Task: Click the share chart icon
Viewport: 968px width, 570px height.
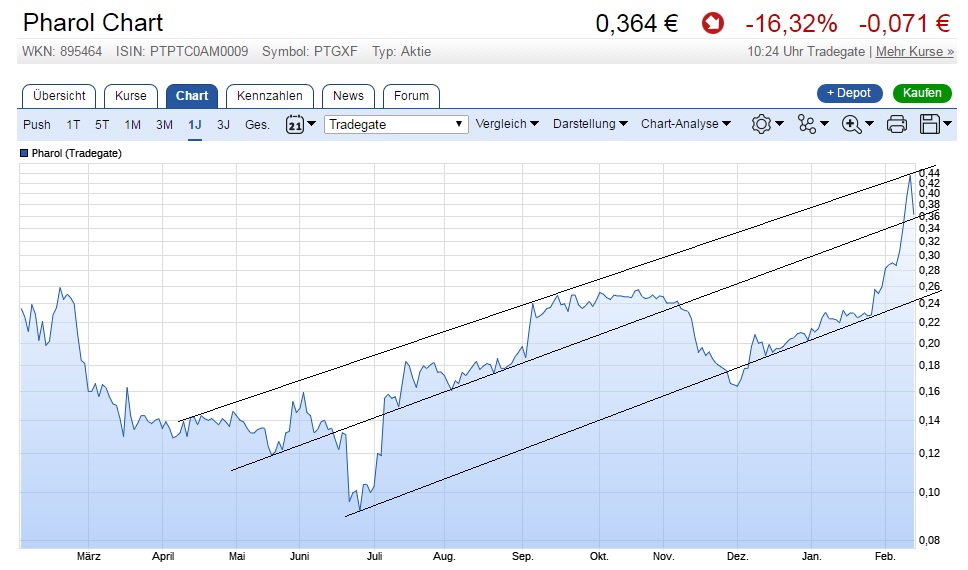Action: tap(806, 124)
